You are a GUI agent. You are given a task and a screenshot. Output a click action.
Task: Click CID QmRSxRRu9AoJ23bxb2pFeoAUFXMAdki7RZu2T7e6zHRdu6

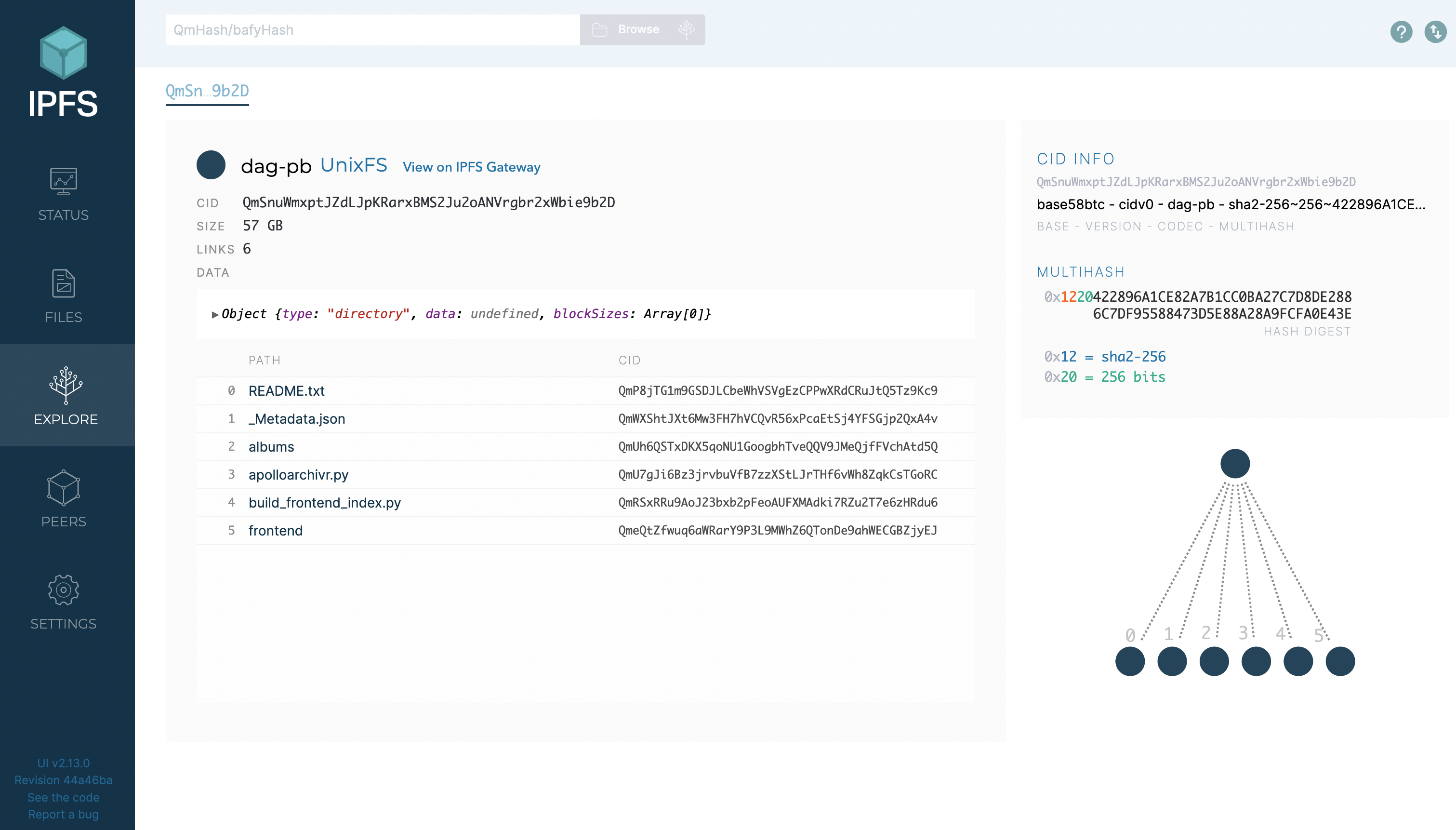pyautogui.click(x=778, y=502)
